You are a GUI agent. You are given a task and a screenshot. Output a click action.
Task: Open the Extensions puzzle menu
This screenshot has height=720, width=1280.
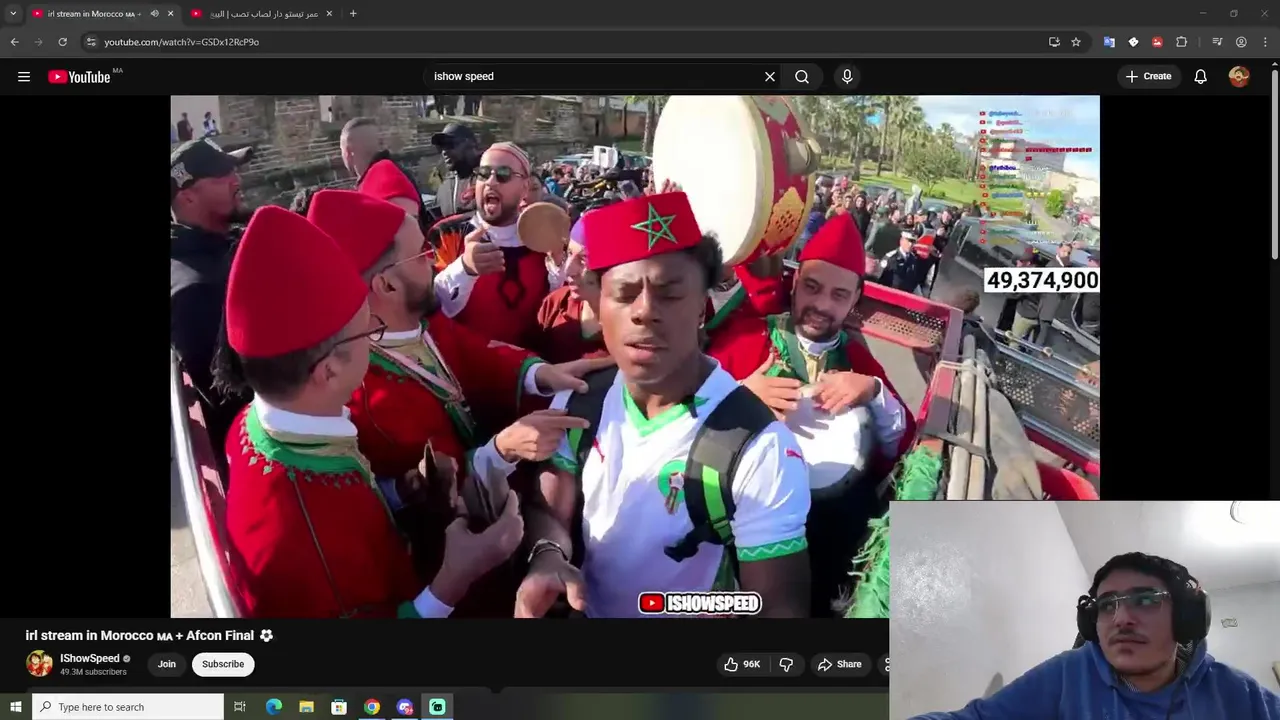pos(1181,42)
